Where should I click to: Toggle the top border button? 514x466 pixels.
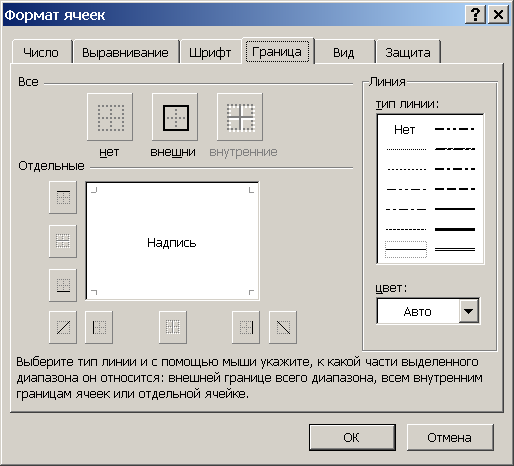[63, 197]
